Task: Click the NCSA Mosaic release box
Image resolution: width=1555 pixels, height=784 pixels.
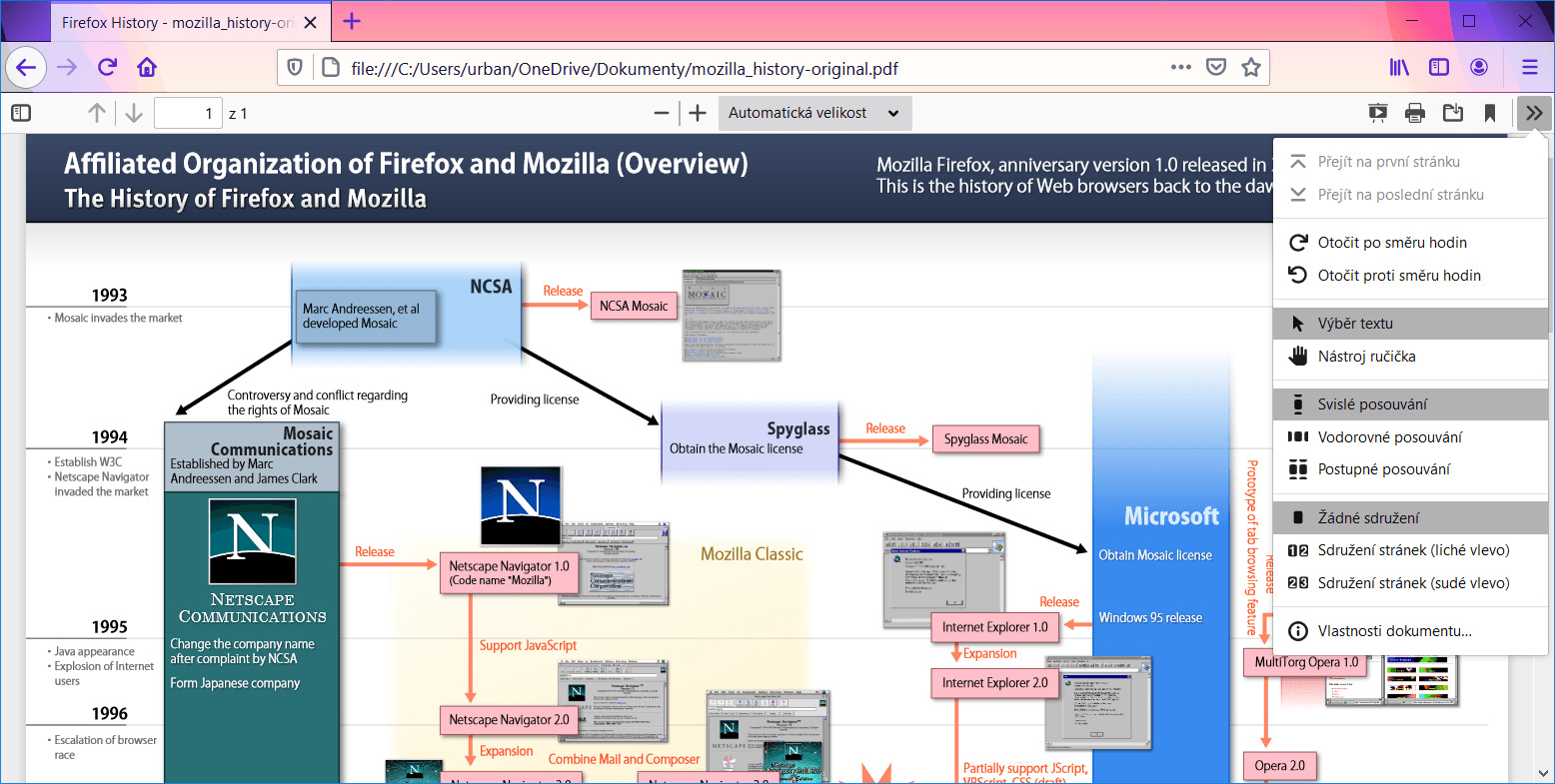Action: (x=634, y=306)
